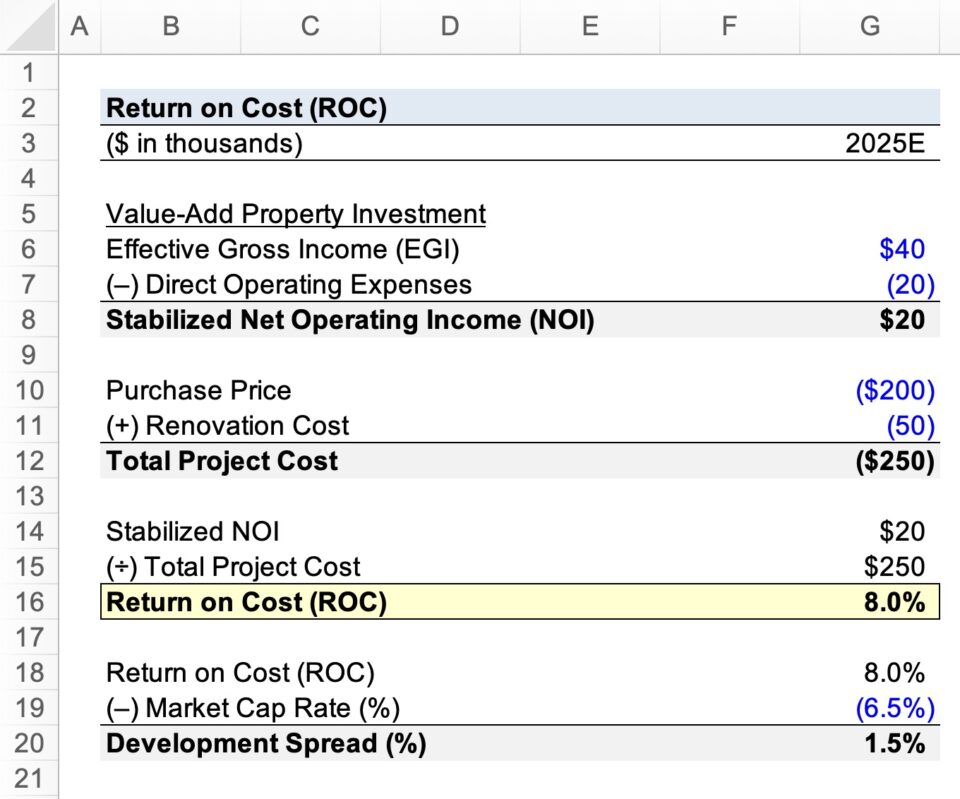Viewport: 960px width, 799px height.
Task: Click the highlighted Return on Cost (ROC) 8.0% cell
Action: pyautogui.click(x=870, y=602)
